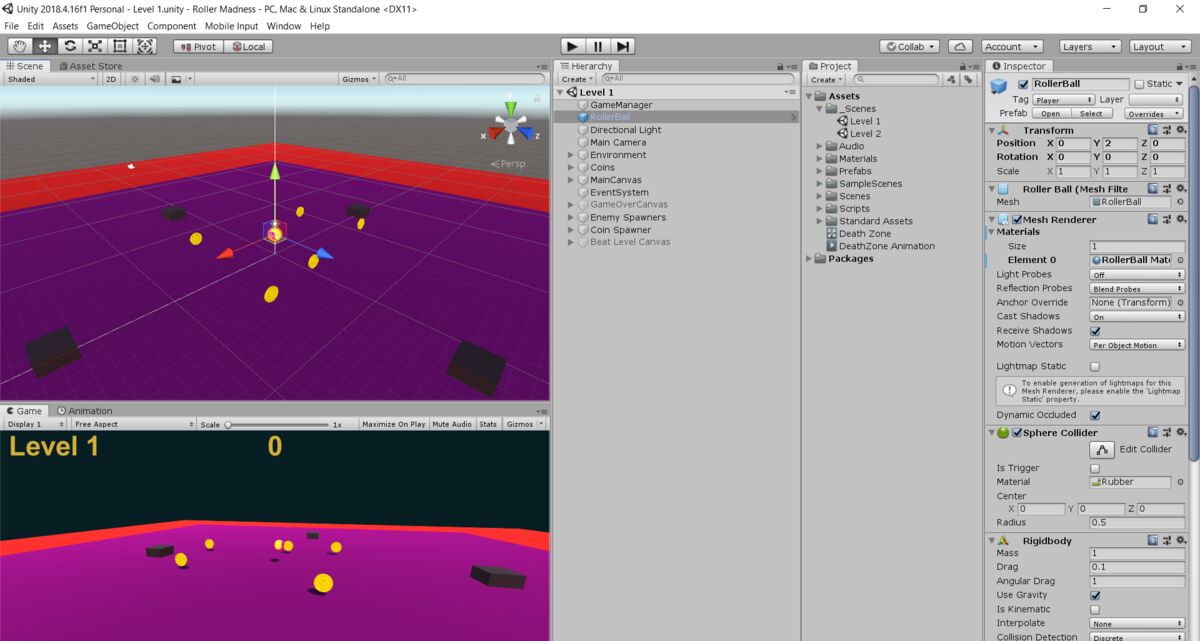The image size is (1200, 641).
Task: Open Cast Shadows dropdown
Action: [1137, 317]
